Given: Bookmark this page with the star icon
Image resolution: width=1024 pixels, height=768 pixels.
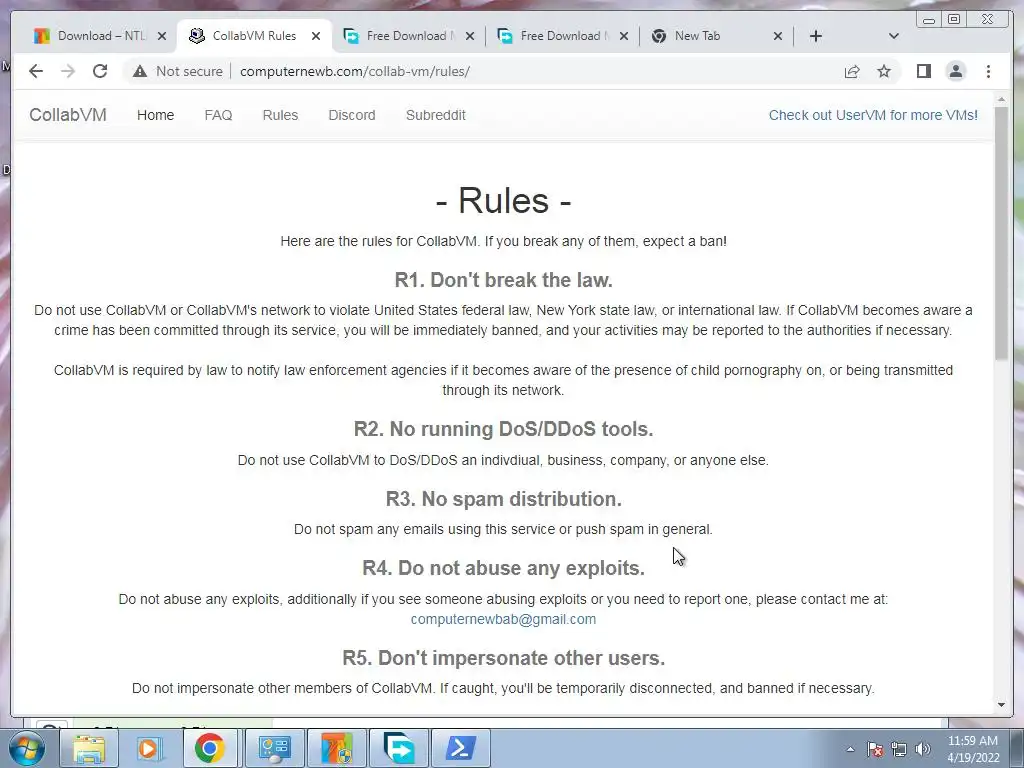Looking at the screenshot, I should pyautogui.click(x=884, y=71).
